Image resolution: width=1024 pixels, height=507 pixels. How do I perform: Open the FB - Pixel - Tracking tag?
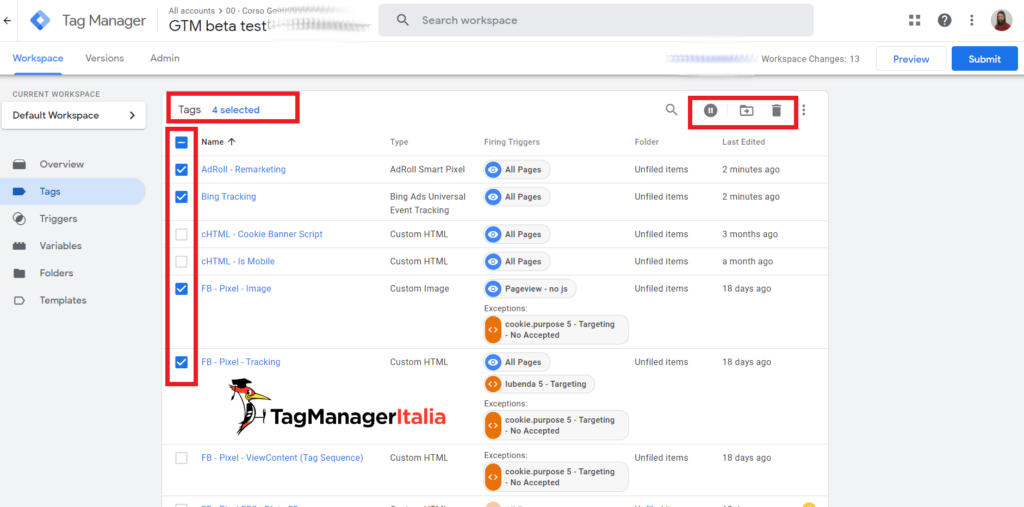click(x=240, y=362)
